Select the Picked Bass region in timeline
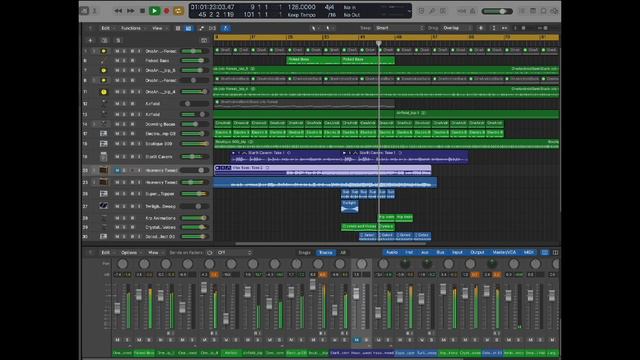Image resolution: width=640 pixels, height=360 pixels. pyautogui.click(x=313, y=60)
